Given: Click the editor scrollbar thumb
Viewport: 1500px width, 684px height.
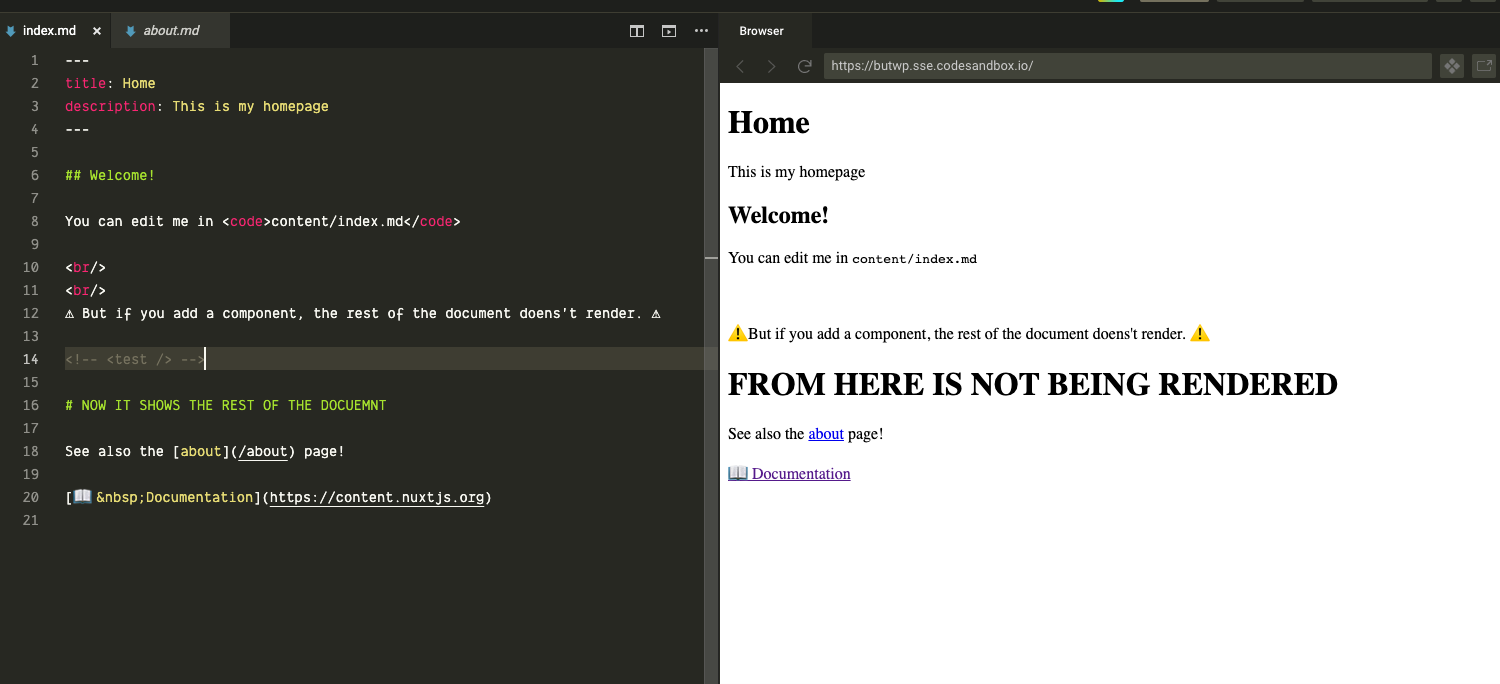Looking at the screenshot, I should (712, 258).
